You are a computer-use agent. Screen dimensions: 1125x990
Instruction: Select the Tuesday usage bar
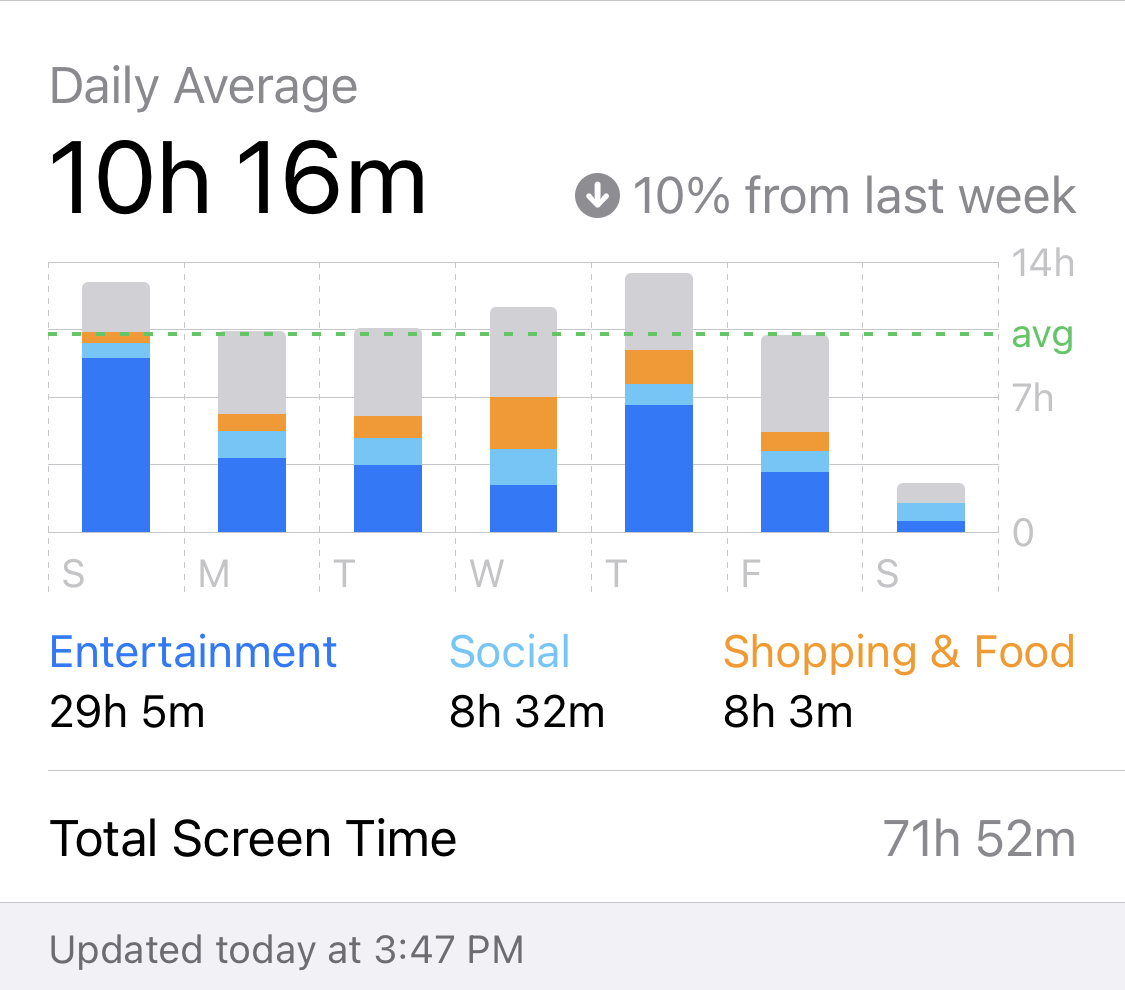(x=387, y=430)
